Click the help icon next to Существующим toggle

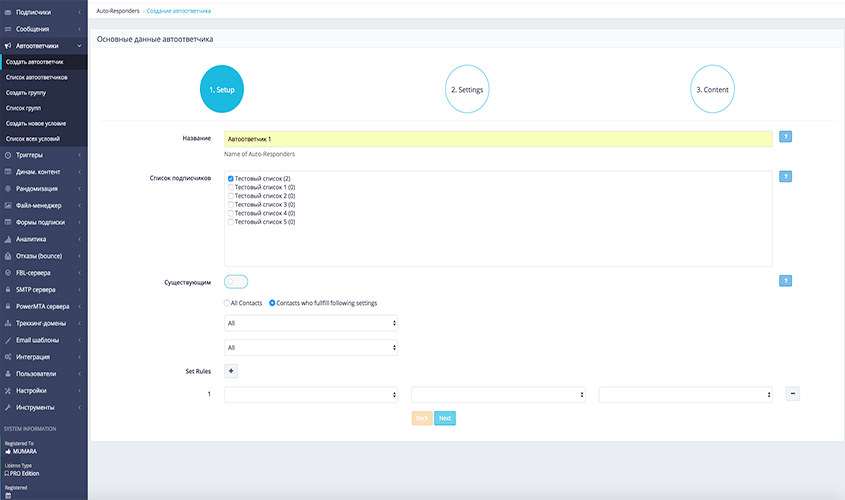(x=785, y=281)
